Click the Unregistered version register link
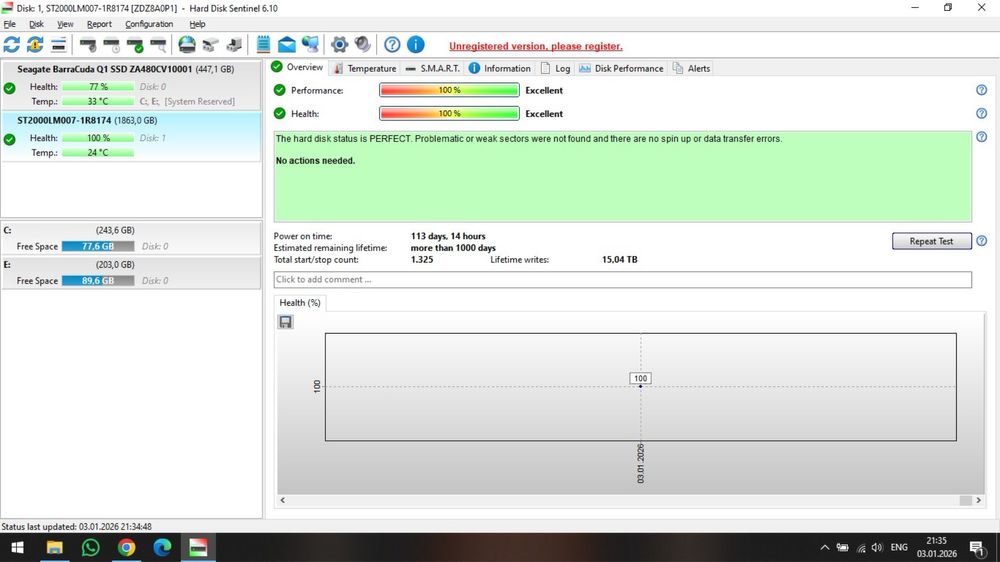Screen dimensions: 1000x562 click(x=536, y=46)
